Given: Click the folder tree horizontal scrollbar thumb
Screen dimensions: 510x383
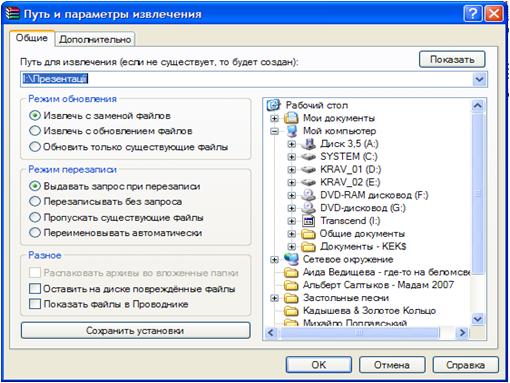Looking at the screenshot, I should [x=360, y=332].
